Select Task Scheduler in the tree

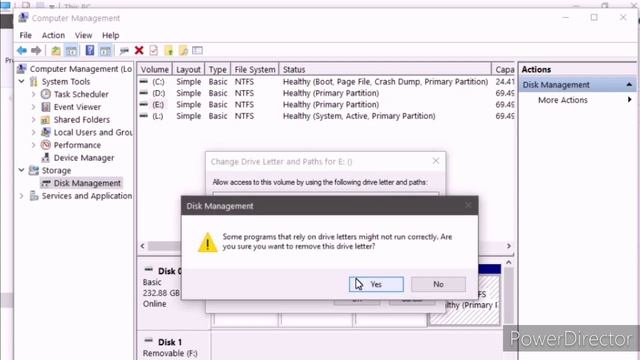click(x=81, y=94)
